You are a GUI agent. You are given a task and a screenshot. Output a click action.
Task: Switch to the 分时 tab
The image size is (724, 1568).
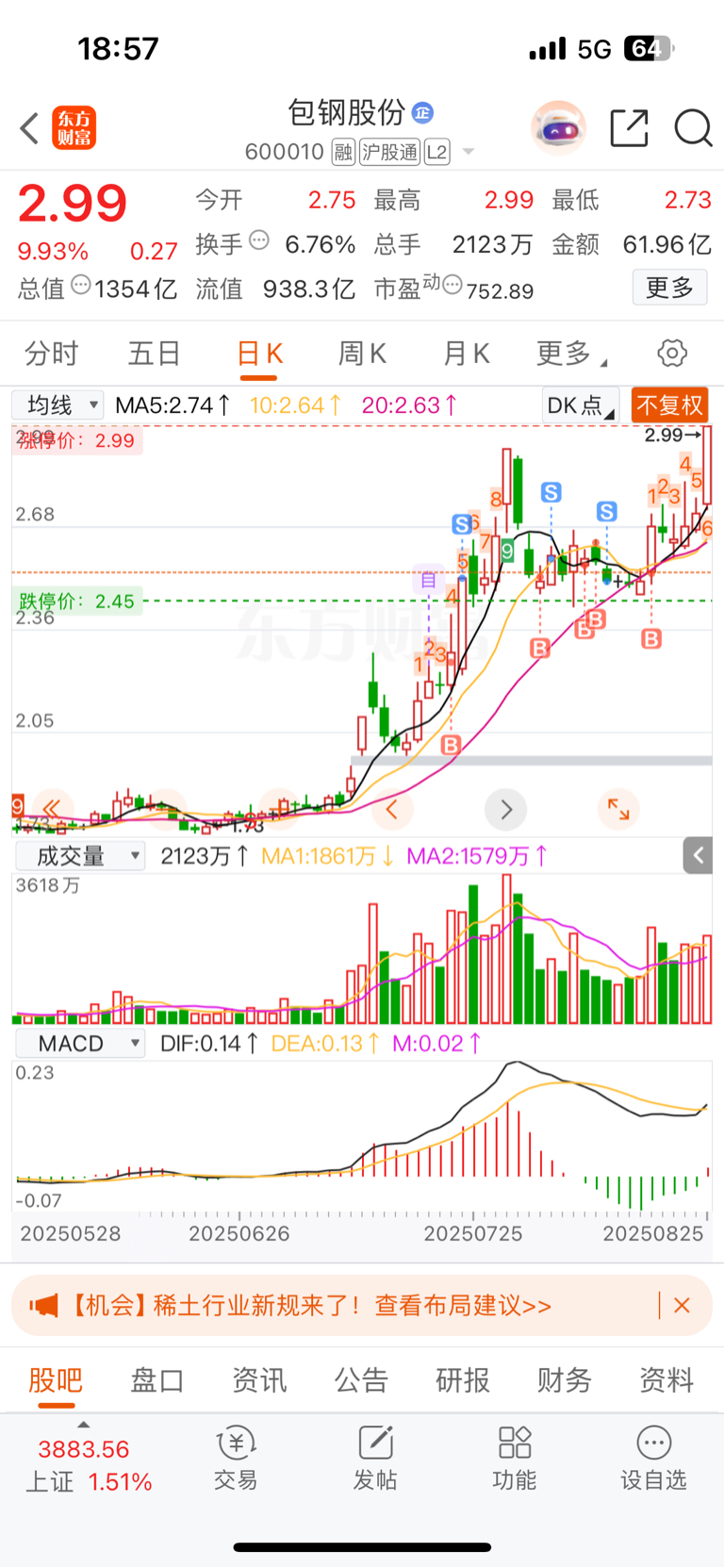[52, 354]
